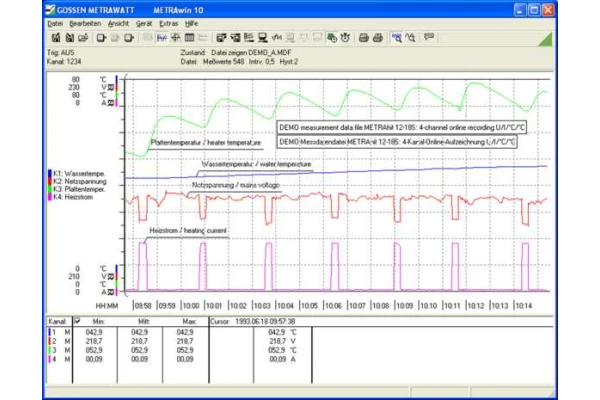The image size is (600, 400).
Task: Click the 10:00 time axis label
Action: click(x=191, y=306)
